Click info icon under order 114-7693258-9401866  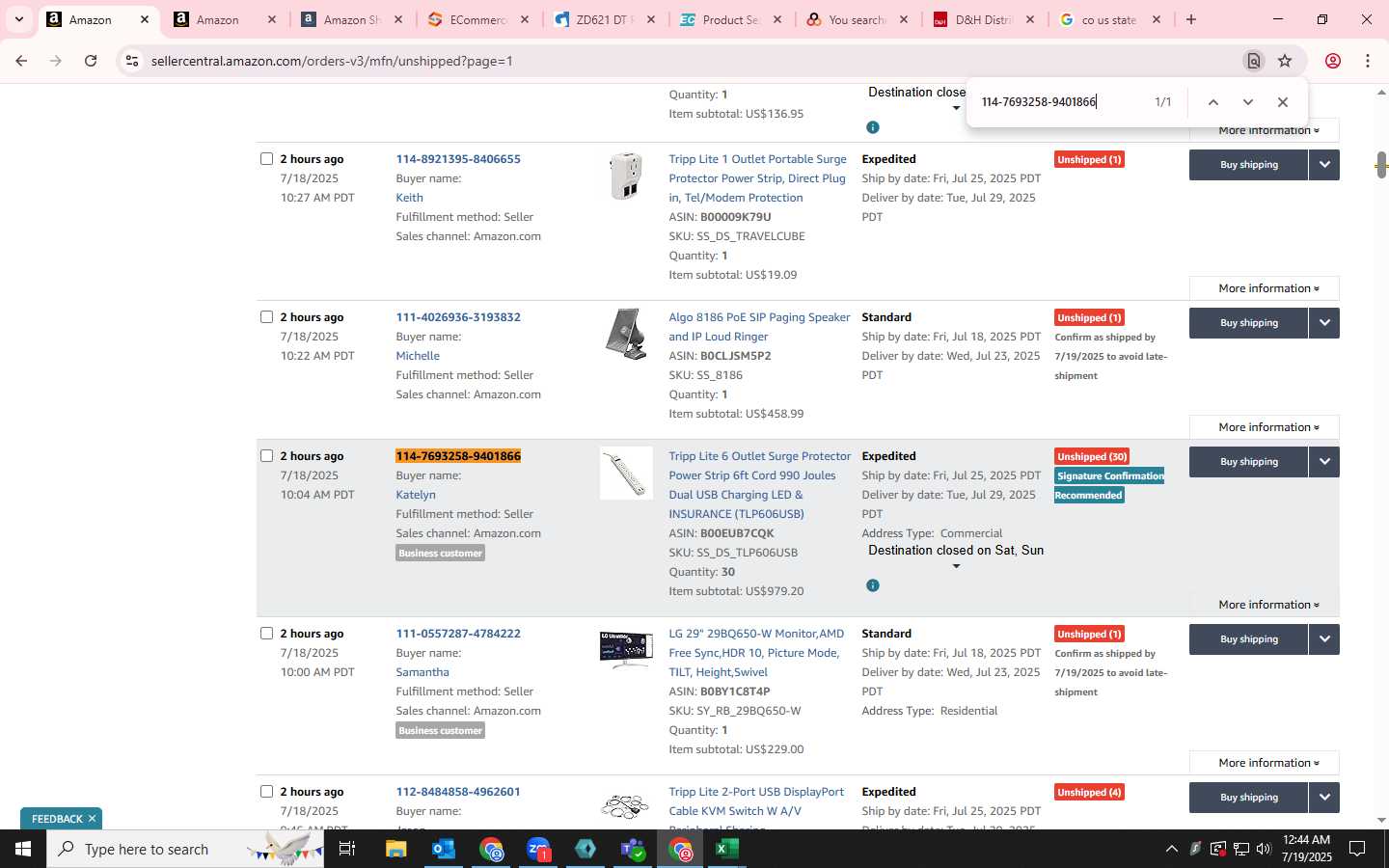(873, 585)
